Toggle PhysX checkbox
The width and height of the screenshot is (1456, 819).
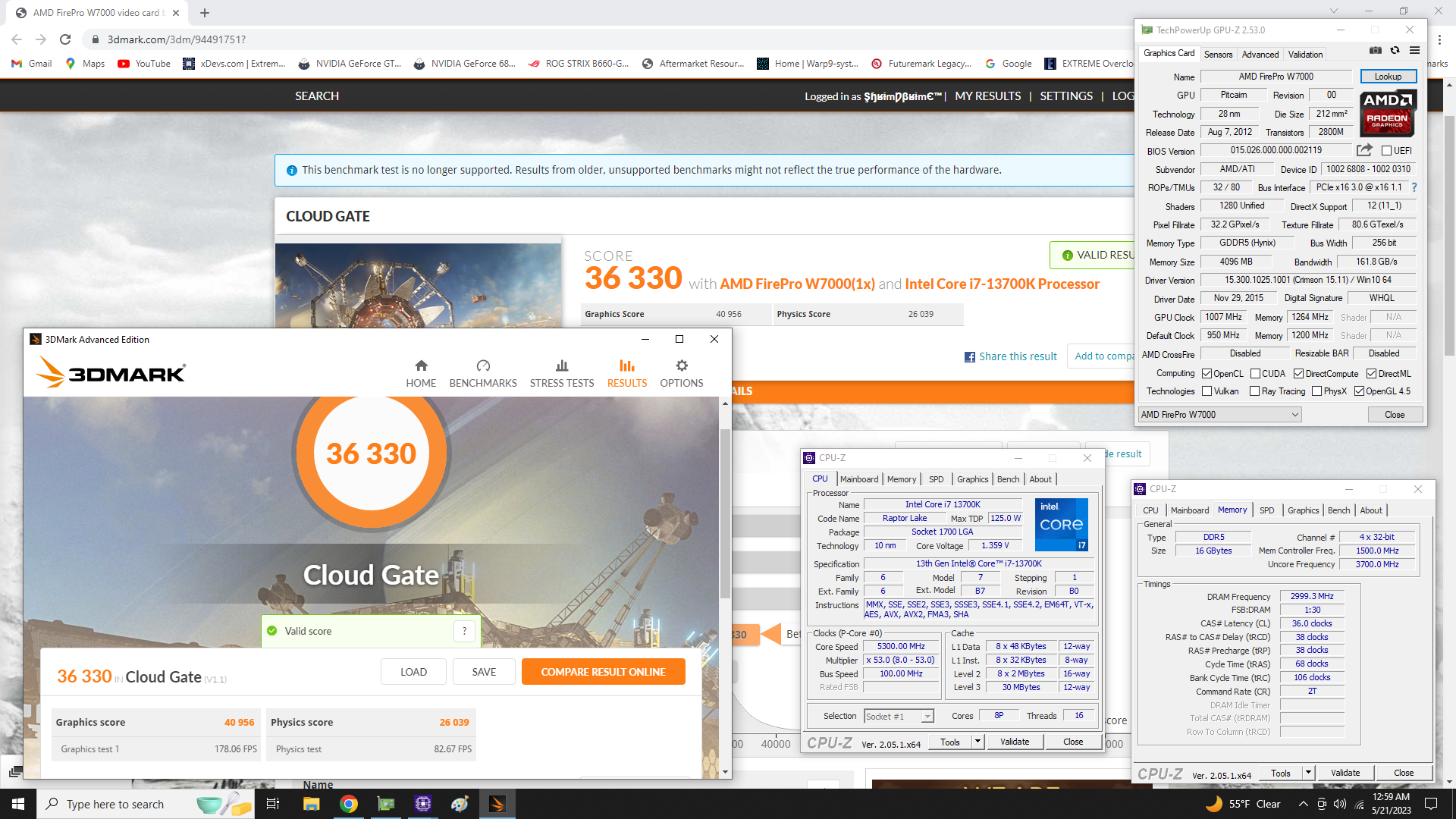[1317, 391]
